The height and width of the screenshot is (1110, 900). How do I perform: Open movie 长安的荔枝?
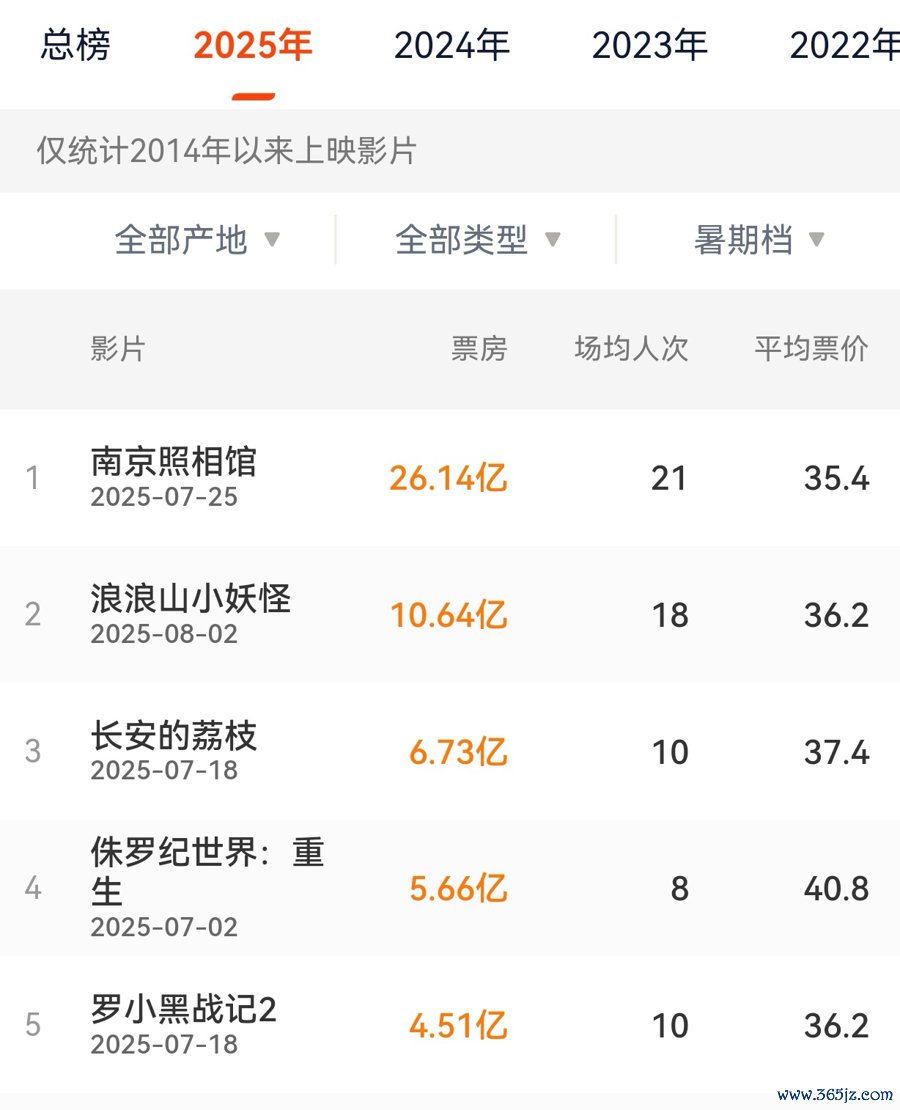pos(173,735)
